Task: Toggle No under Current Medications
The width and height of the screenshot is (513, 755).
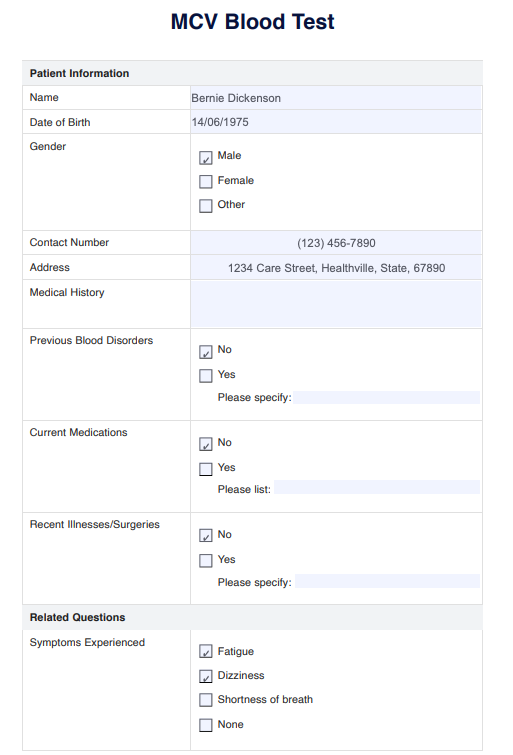Action: point(206,444)
